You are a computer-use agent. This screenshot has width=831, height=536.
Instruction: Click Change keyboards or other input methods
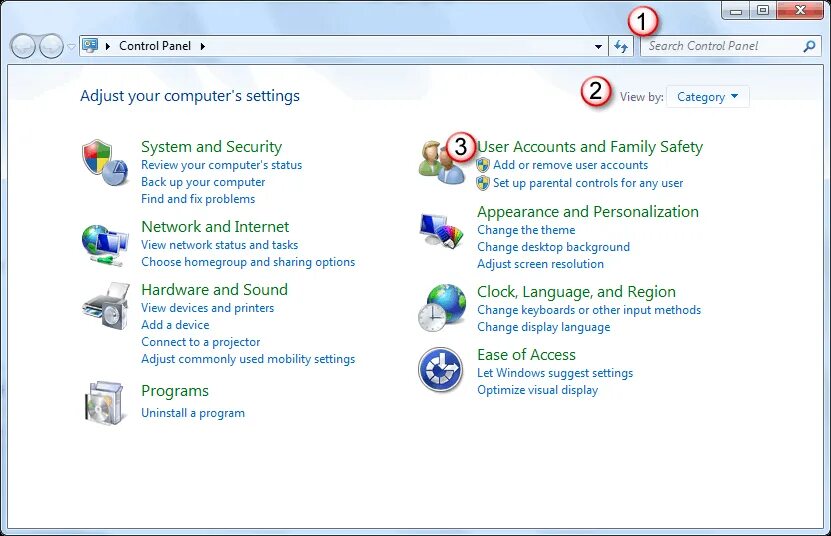(x=589, y=310)
